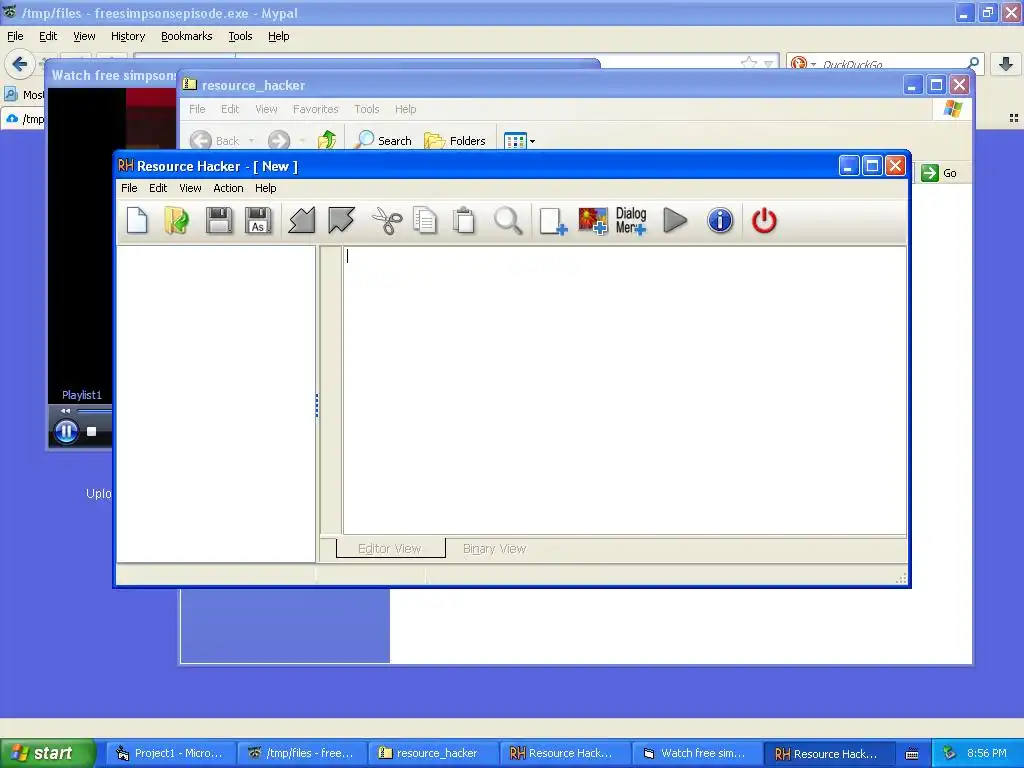
Task: Click the down-left arrow toolbar icon
Action: coord(302,220)
